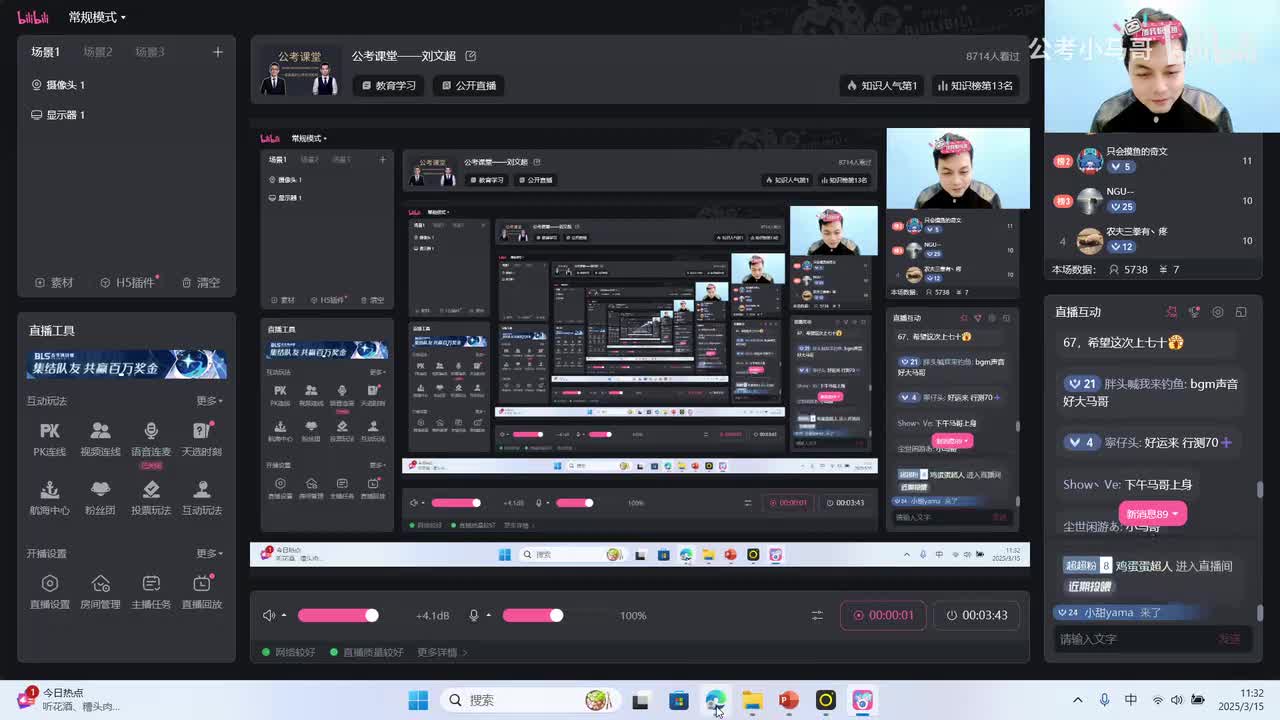Click the 公开直播 visibility button

(x=470, y=86)
